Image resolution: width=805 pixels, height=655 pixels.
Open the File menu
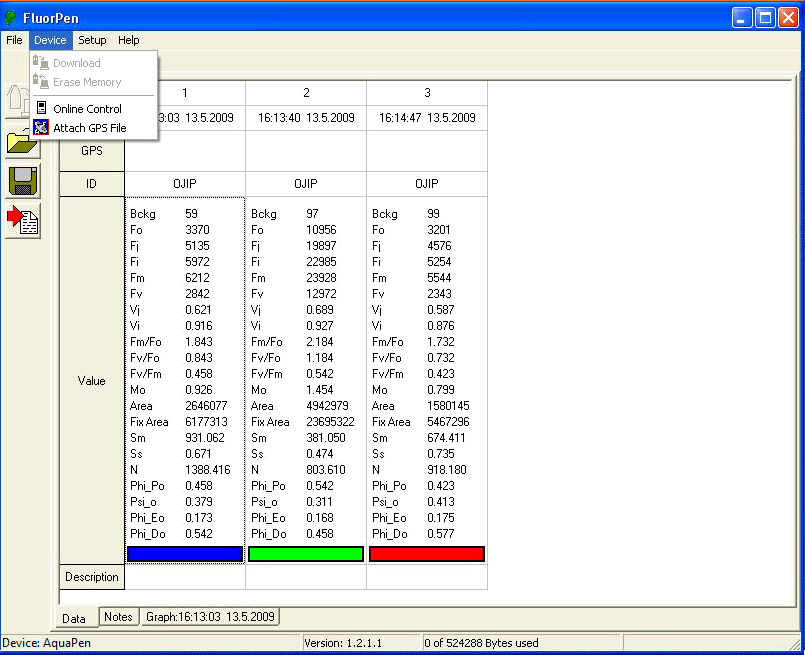[14, 40]
